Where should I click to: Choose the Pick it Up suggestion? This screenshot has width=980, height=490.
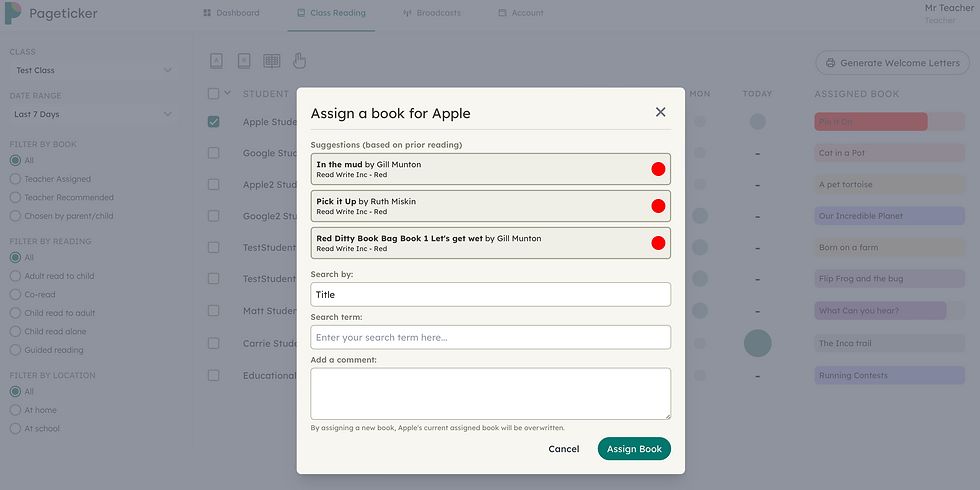pyautogui.click(x=491, y=206)
